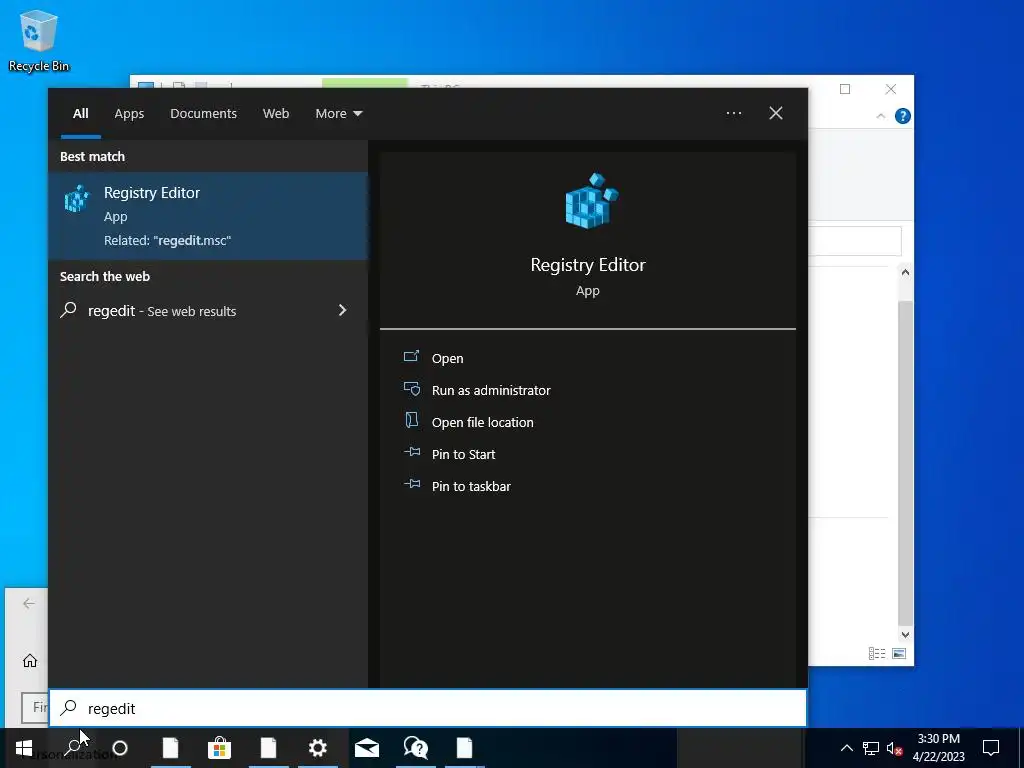Click the back arrow in Settings window

pos(29,603)
